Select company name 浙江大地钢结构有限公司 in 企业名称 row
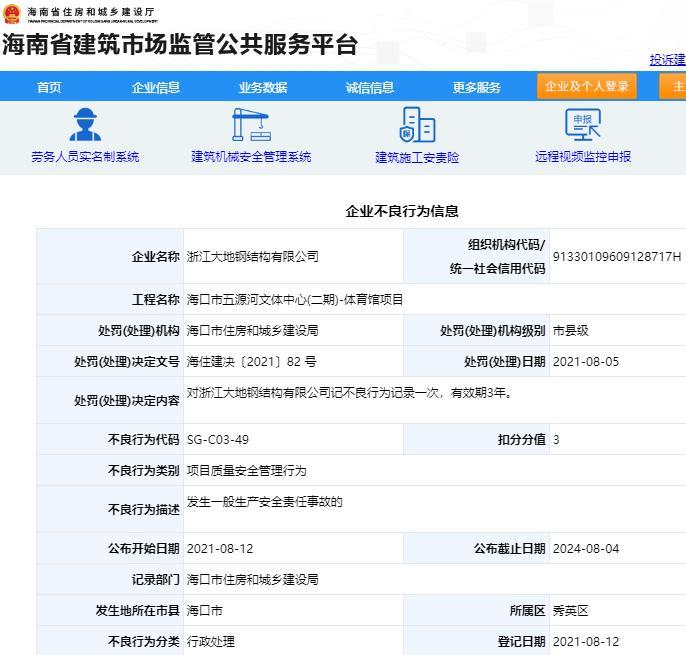This screenshot has height=655, width=686. tap(252, 256)
